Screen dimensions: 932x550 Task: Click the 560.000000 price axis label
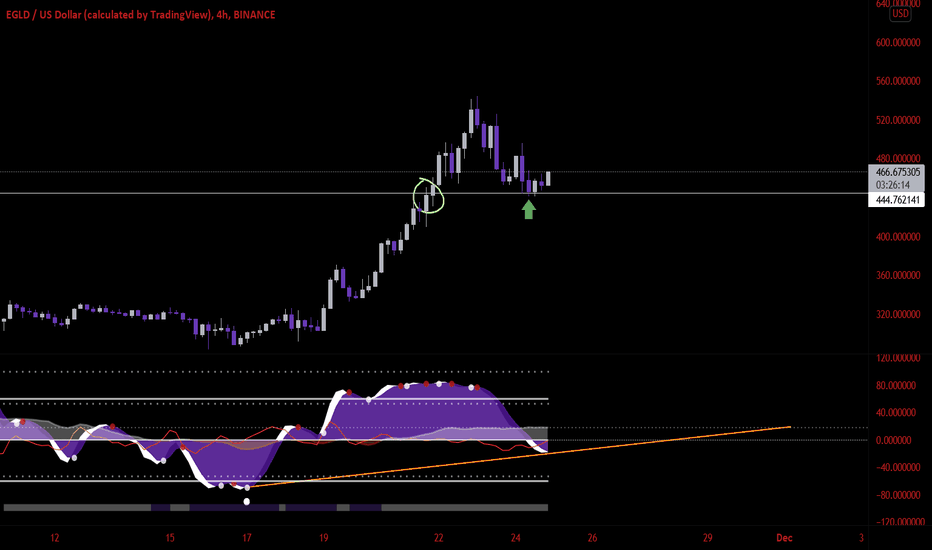click(898, 81)
